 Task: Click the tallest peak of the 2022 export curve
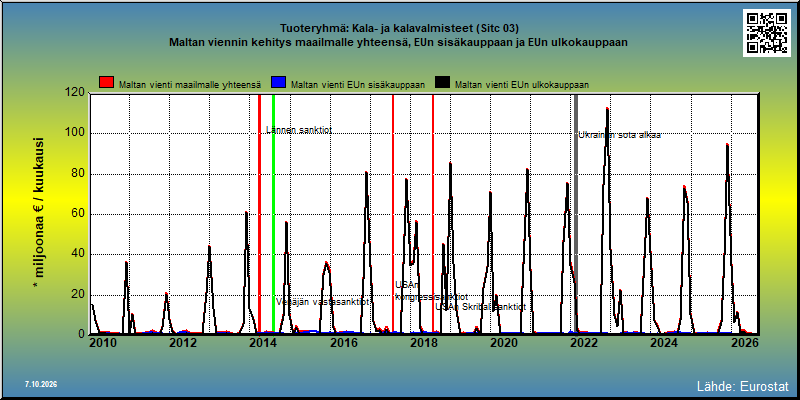coord(607,109)
